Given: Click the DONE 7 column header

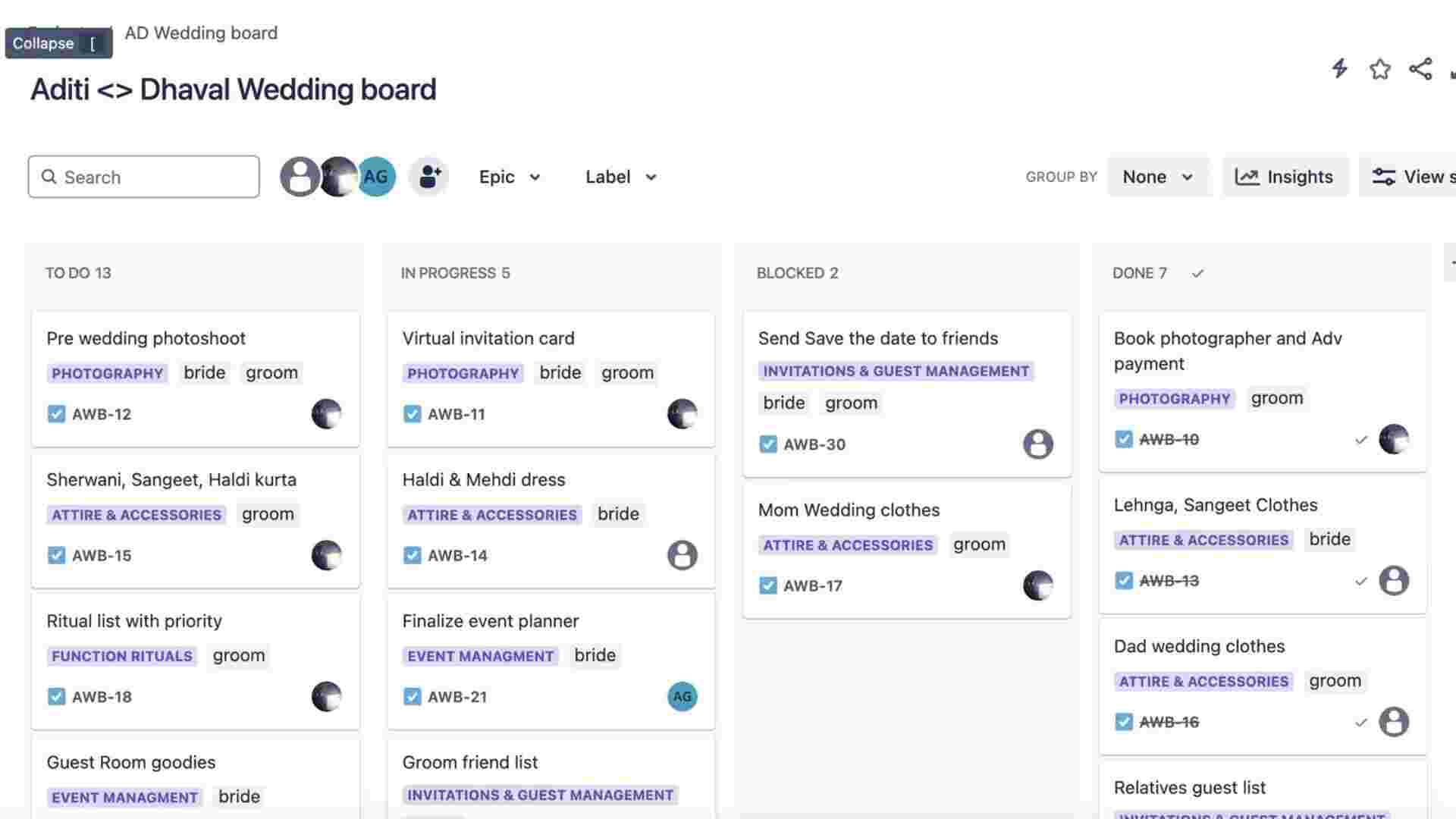Looking at the screenshot, I should point(1140,273).
